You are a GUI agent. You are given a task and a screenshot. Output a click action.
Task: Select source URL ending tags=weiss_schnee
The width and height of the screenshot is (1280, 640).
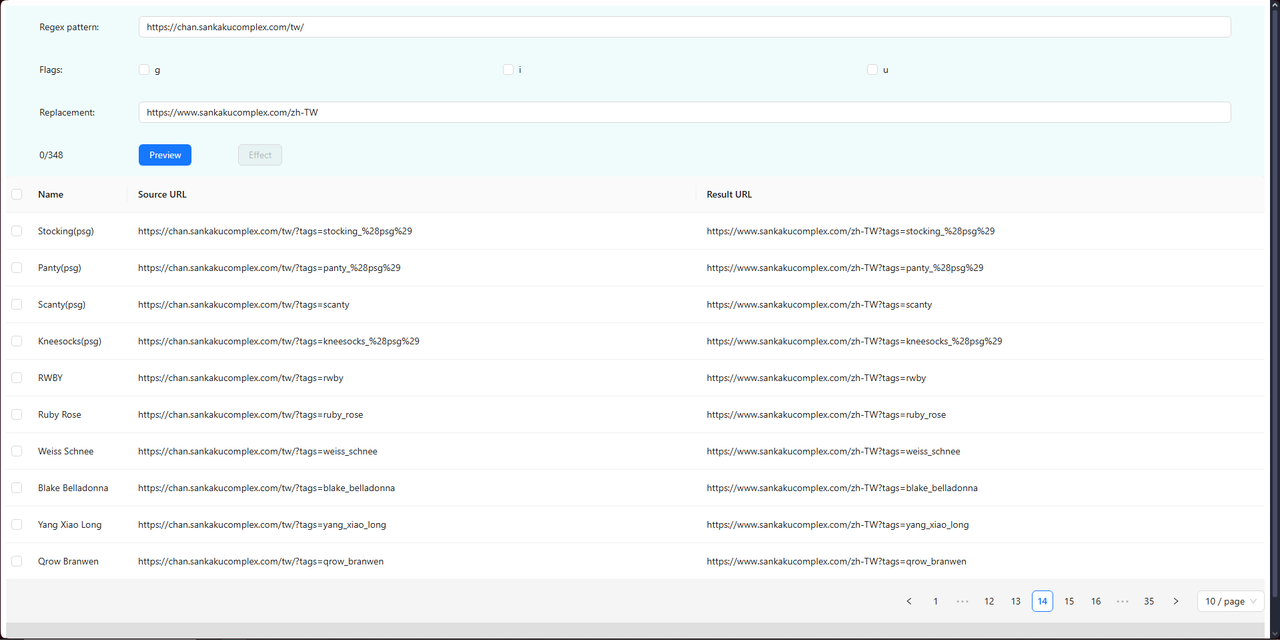coord(258,451)
